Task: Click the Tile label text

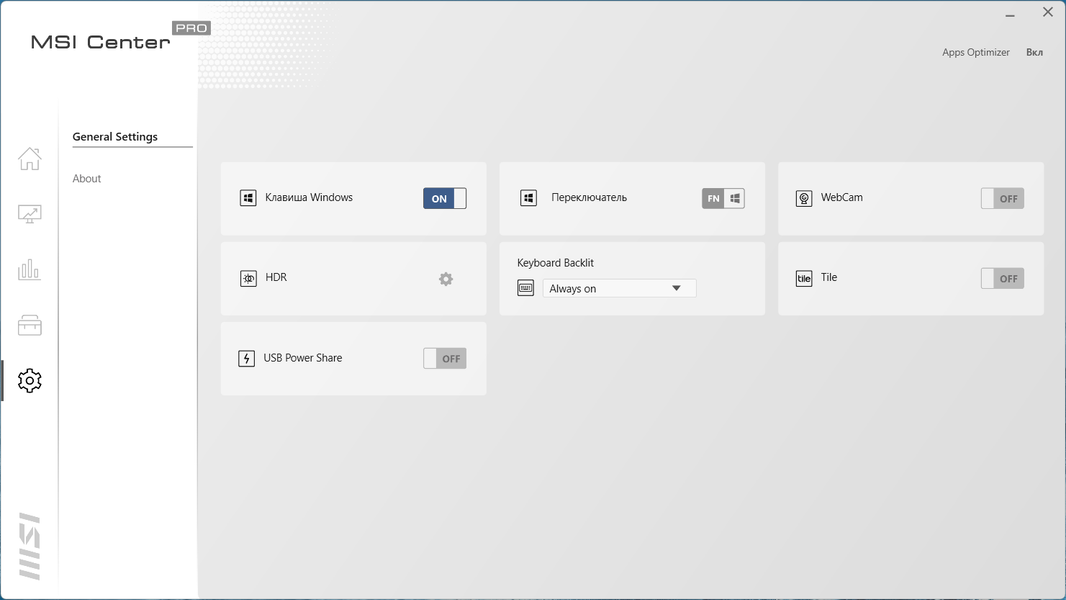Action: pos(829,277)
